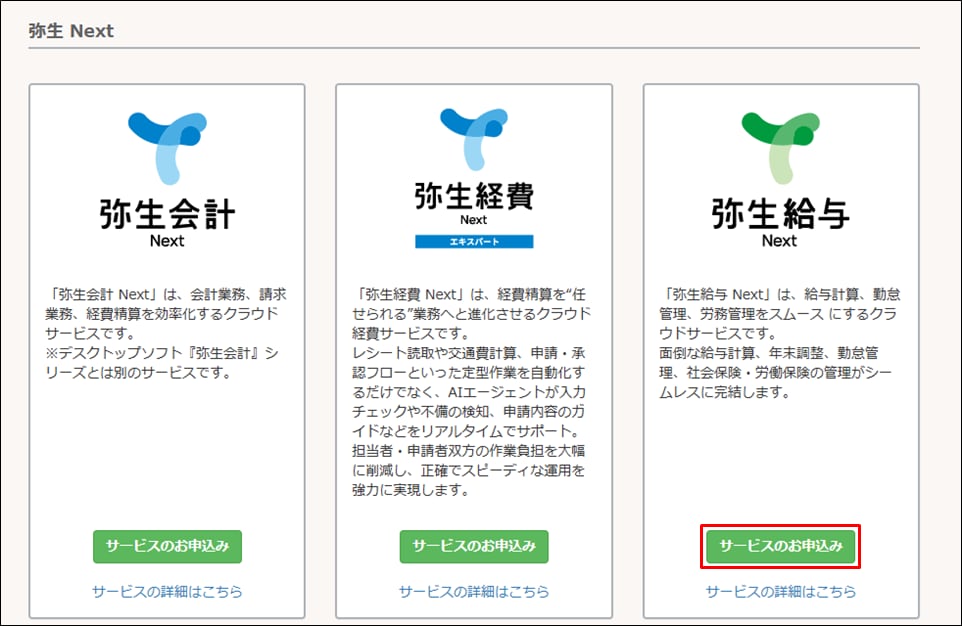Click the 弥生 Next section heading
The height and width of the screenshot is (626, 962).
pyautogui.click(x=71, y=31)
